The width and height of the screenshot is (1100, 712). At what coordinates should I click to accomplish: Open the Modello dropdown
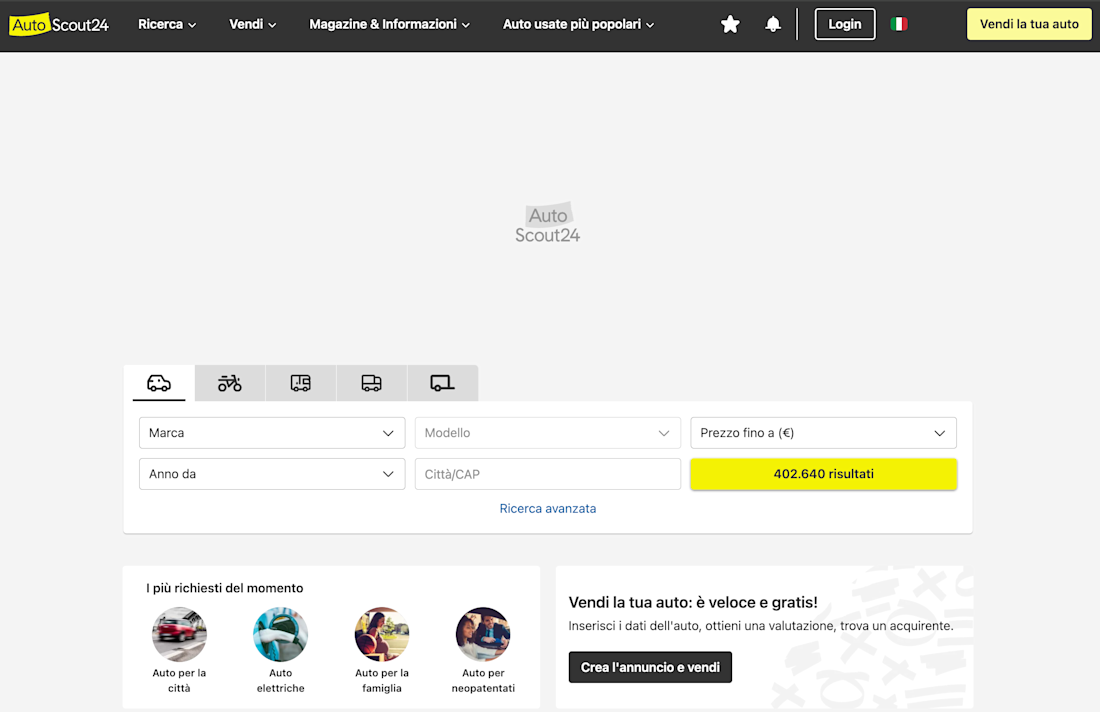pyautogui.click(x=547, y=433)
